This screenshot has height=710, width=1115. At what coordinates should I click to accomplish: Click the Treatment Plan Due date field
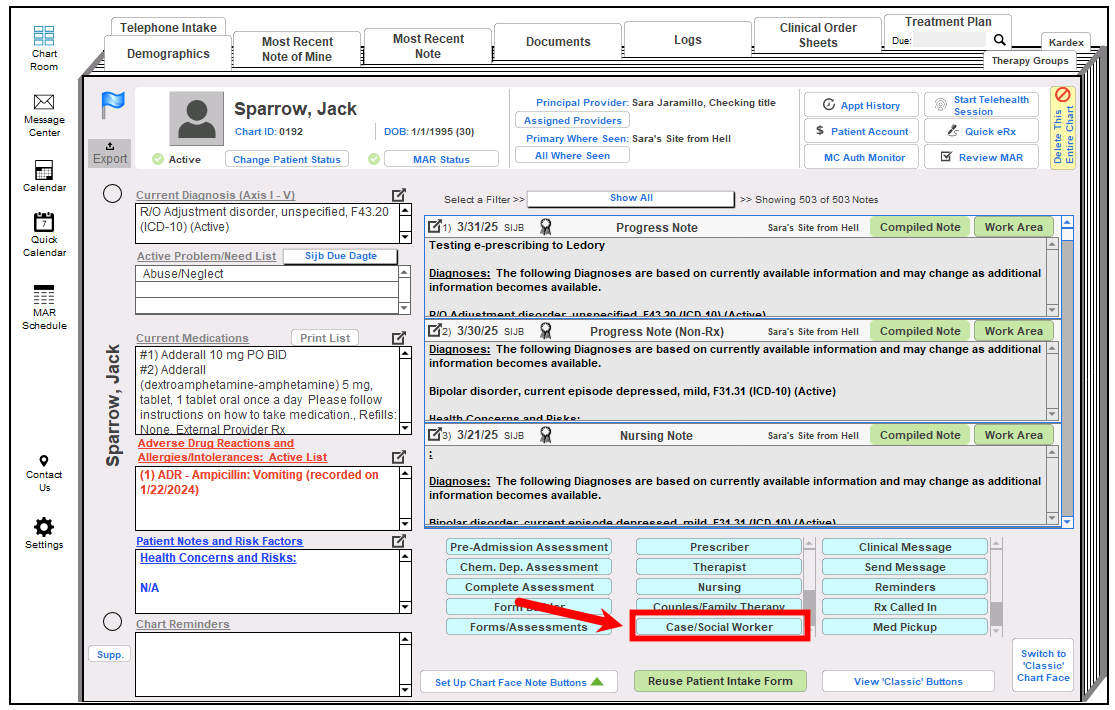(949, 40)
